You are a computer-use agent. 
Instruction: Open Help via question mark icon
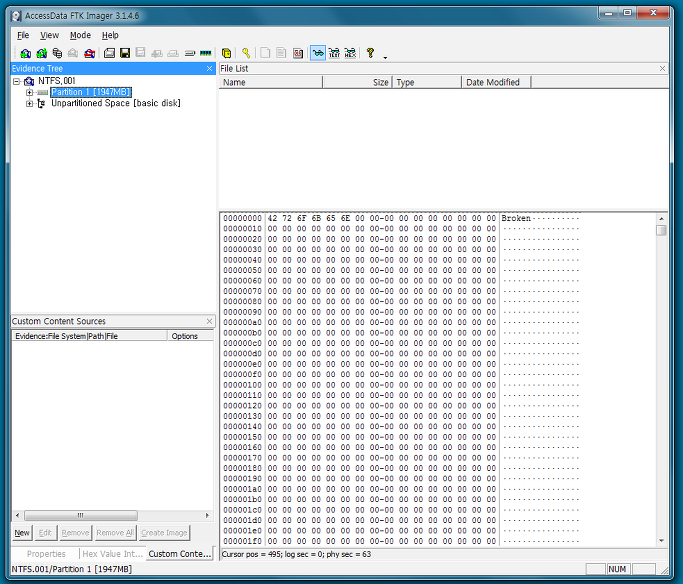pyautogui.click(x=370, y=53)
